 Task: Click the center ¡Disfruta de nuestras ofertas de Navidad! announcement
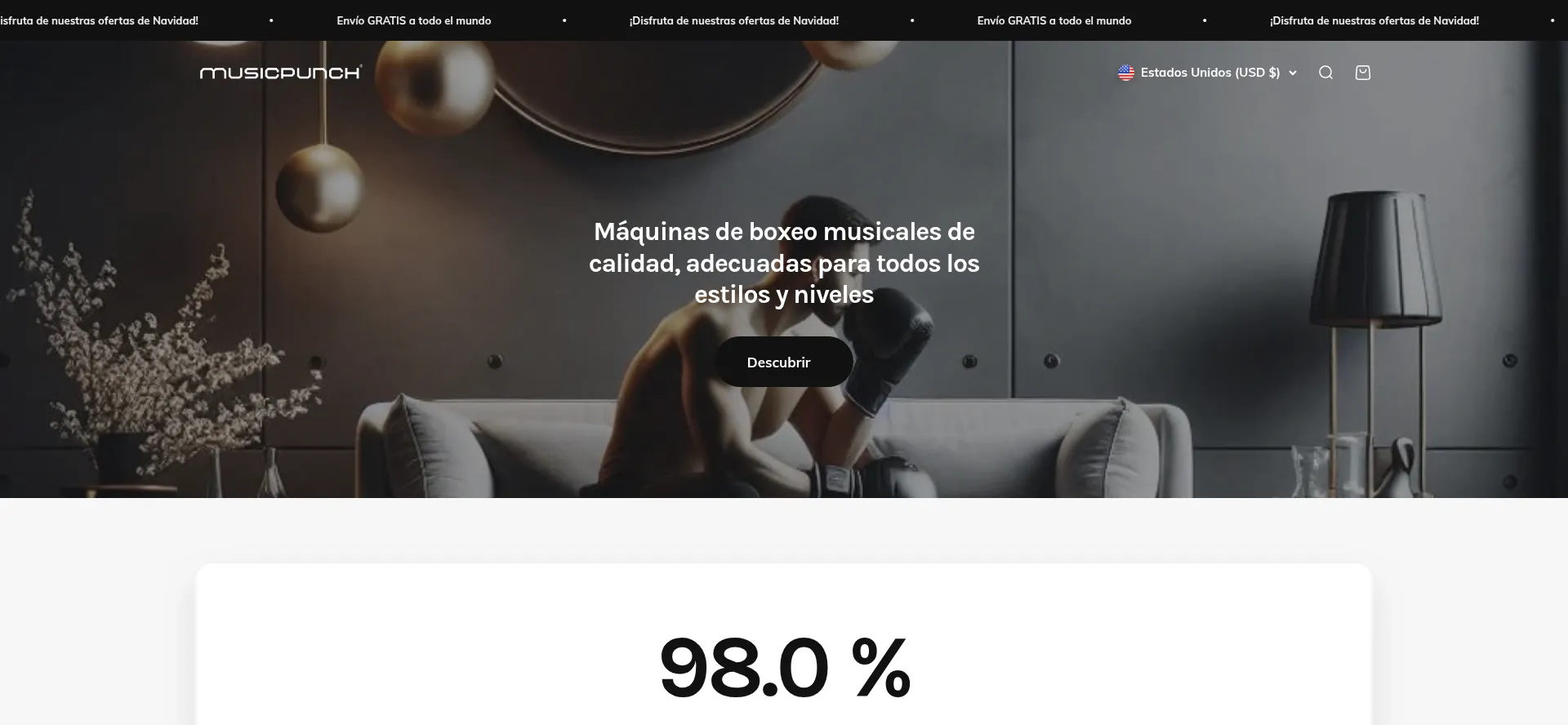pyautogui.click(x=734, y=20)
